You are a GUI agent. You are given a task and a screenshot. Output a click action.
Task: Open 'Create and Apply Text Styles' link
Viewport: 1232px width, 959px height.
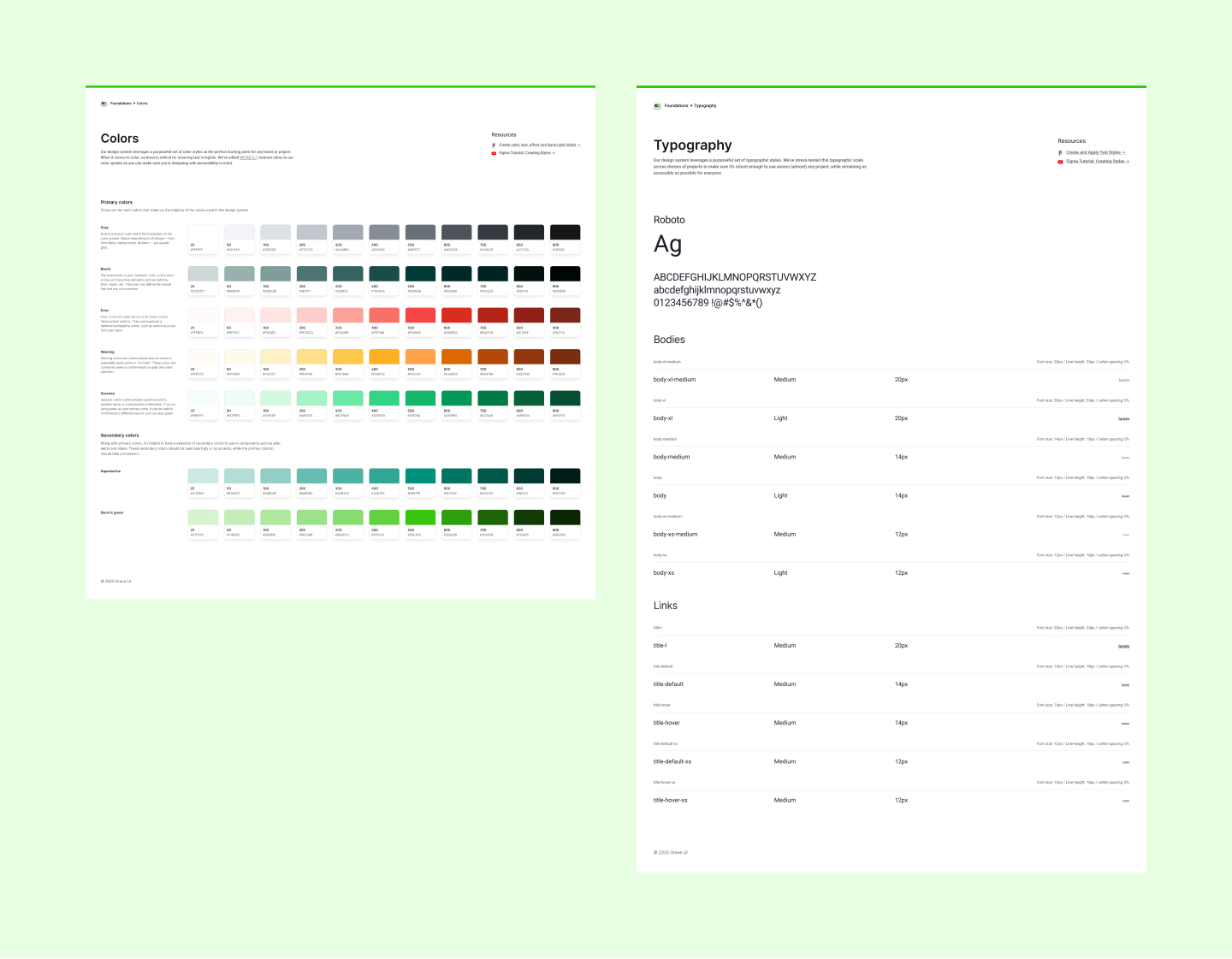pos(1094,153)
